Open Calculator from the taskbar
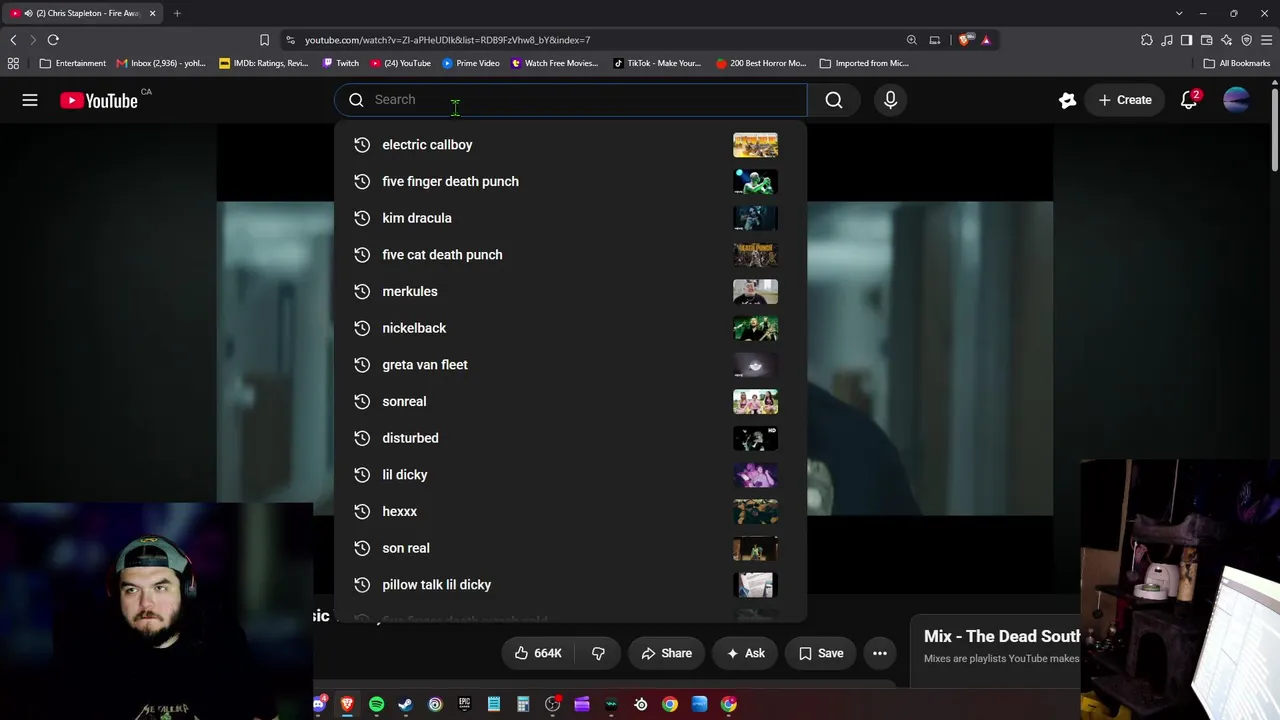This screenshot has height=720, width=1280. [523, 705]
